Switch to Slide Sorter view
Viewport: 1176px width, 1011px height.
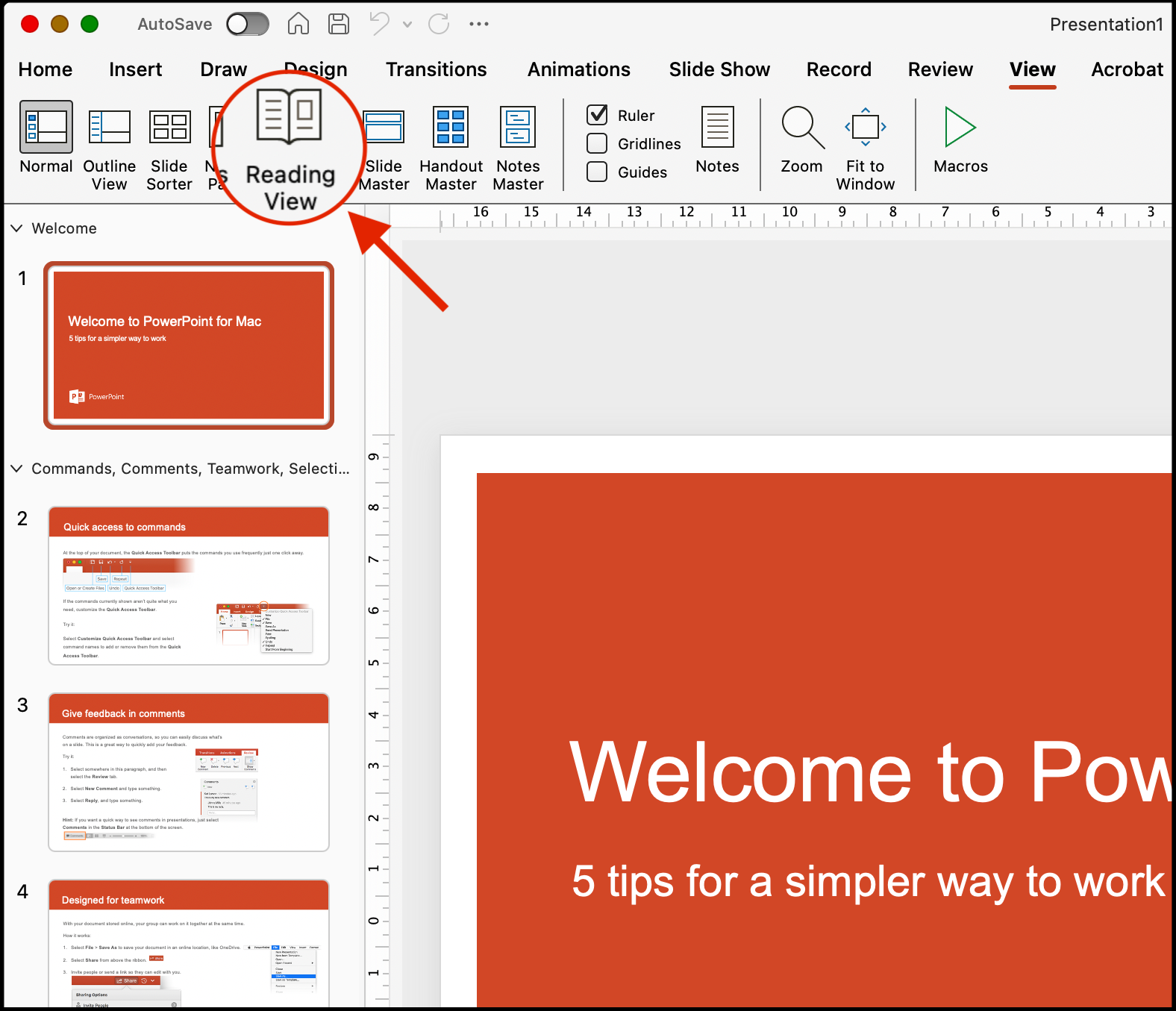coord(169,148)
